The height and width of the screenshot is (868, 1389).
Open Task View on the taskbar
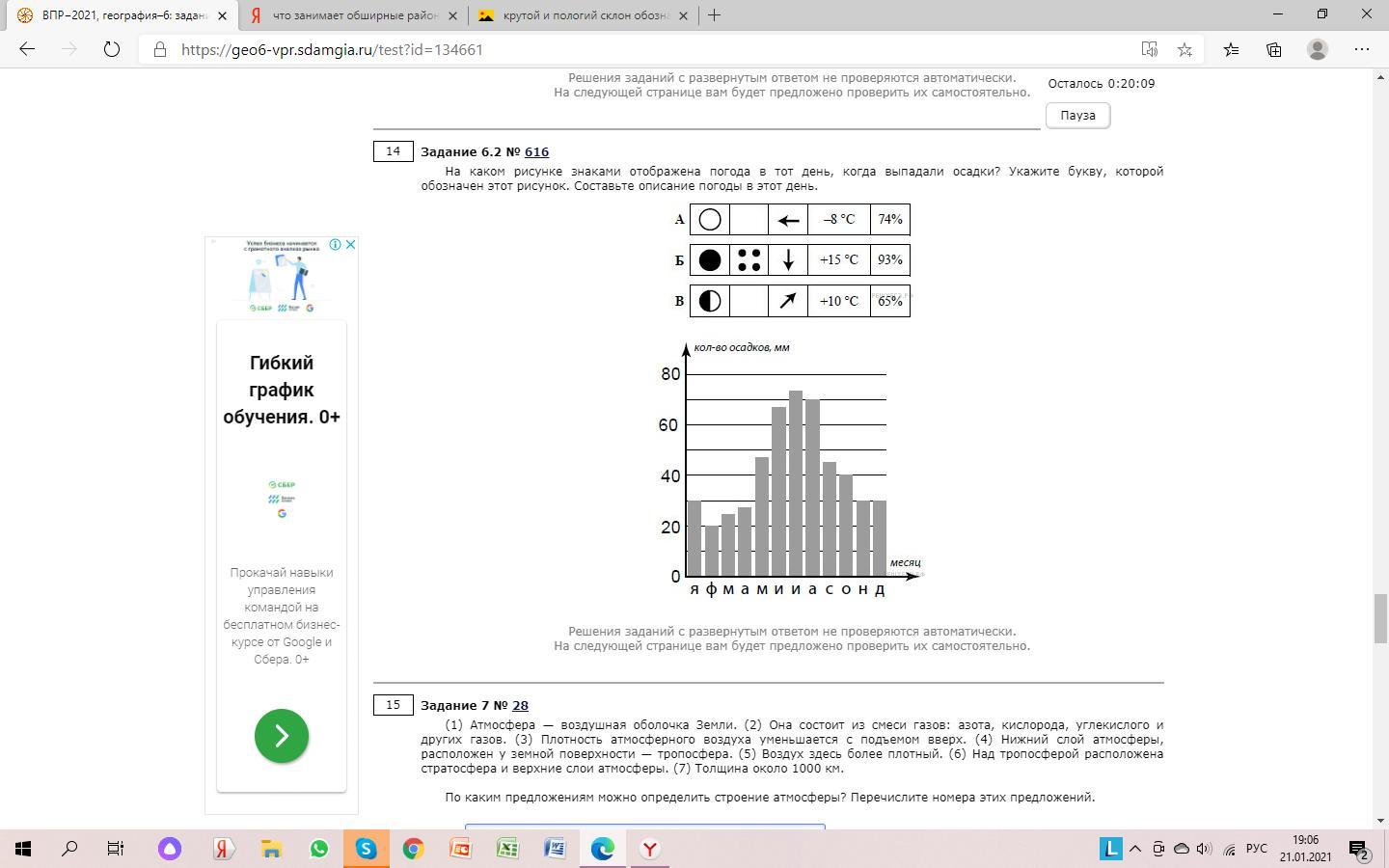115,849
